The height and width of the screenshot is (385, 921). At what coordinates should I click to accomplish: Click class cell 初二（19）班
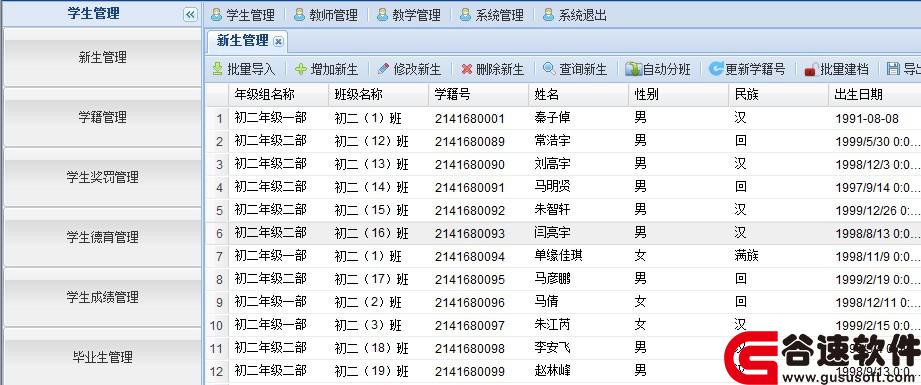pos(372,371)
